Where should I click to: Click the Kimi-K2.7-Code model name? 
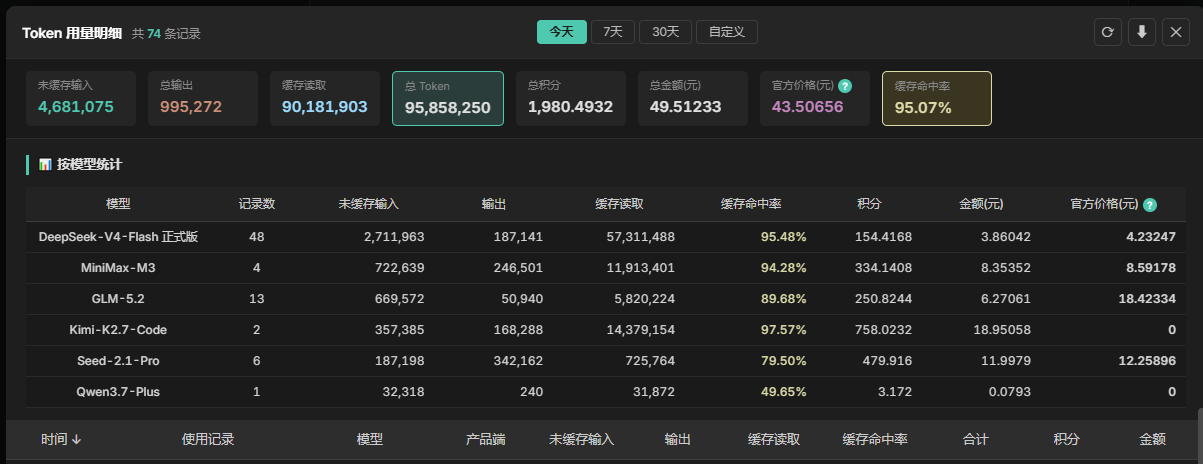[x=118, y=330]
